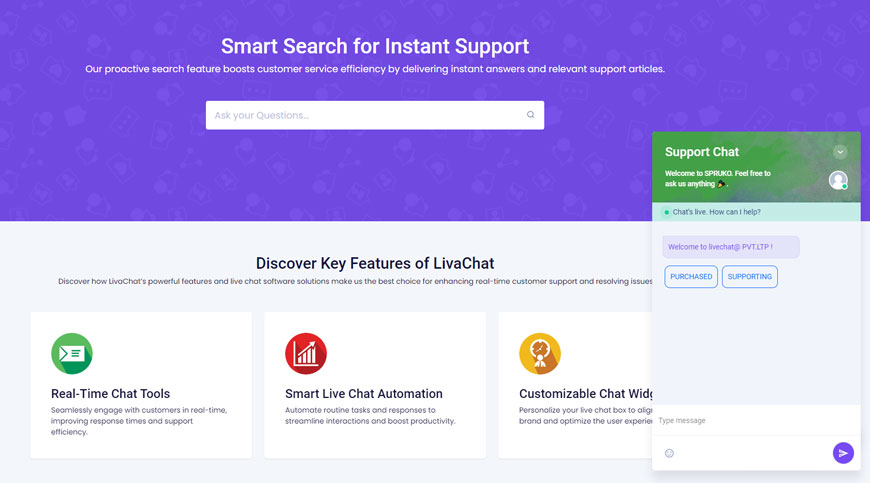870x483 pixels.
Task: Click the support agent avatar icon
Action: (838, 180)
